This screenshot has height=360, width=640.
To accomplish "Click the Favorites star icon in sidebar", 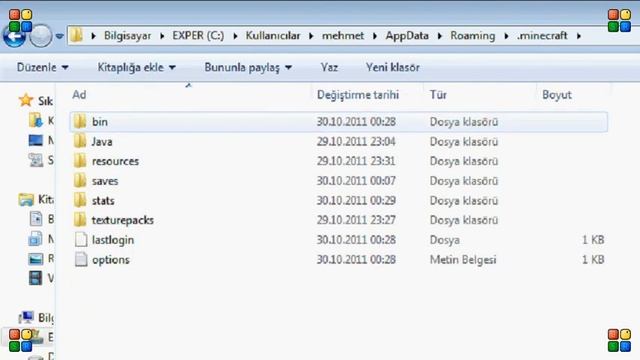I will point(26,100).
